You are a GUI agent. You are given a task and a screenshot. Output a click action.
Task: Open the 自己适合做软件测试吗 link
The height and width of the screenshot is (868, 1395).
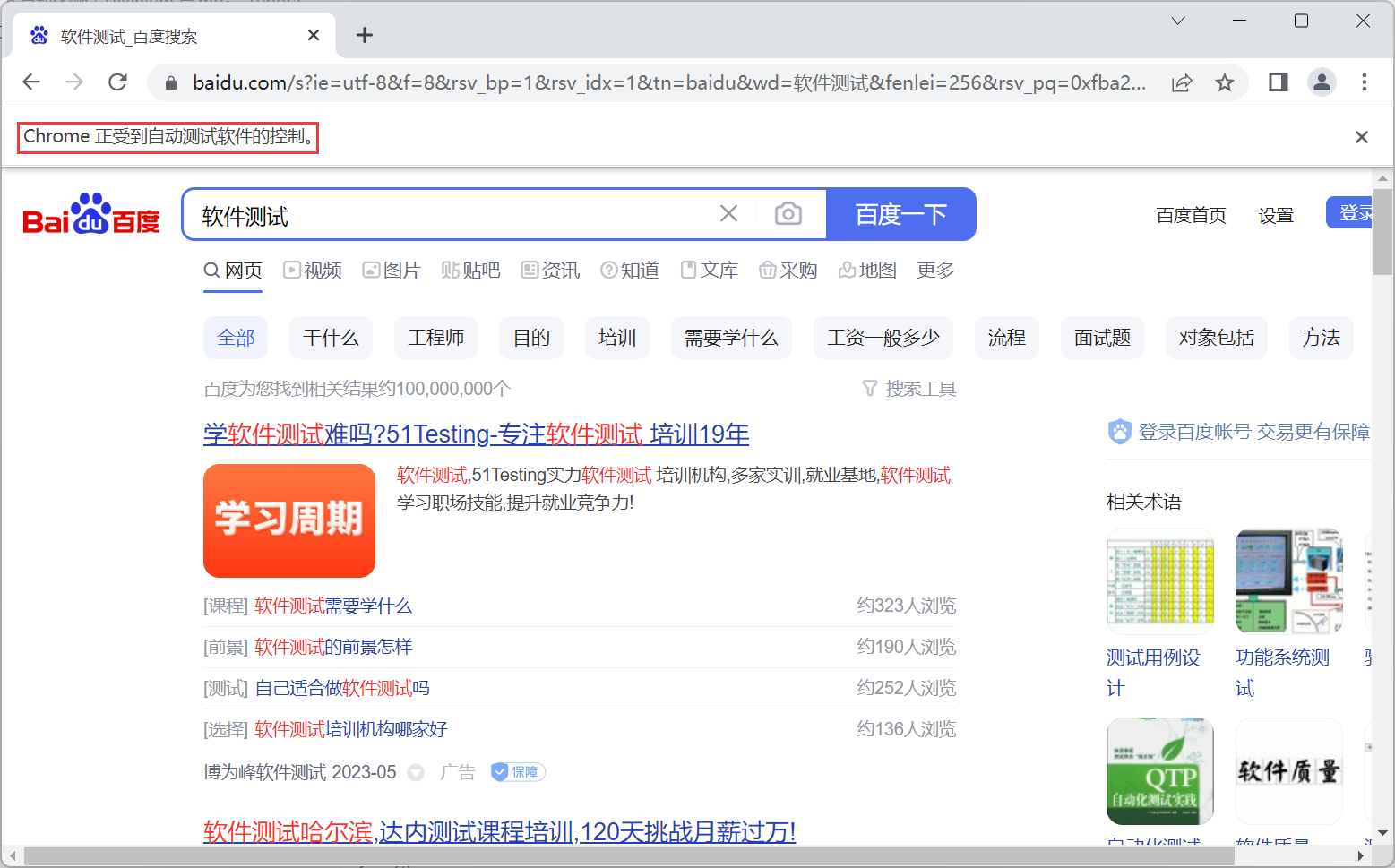point(342,688)
